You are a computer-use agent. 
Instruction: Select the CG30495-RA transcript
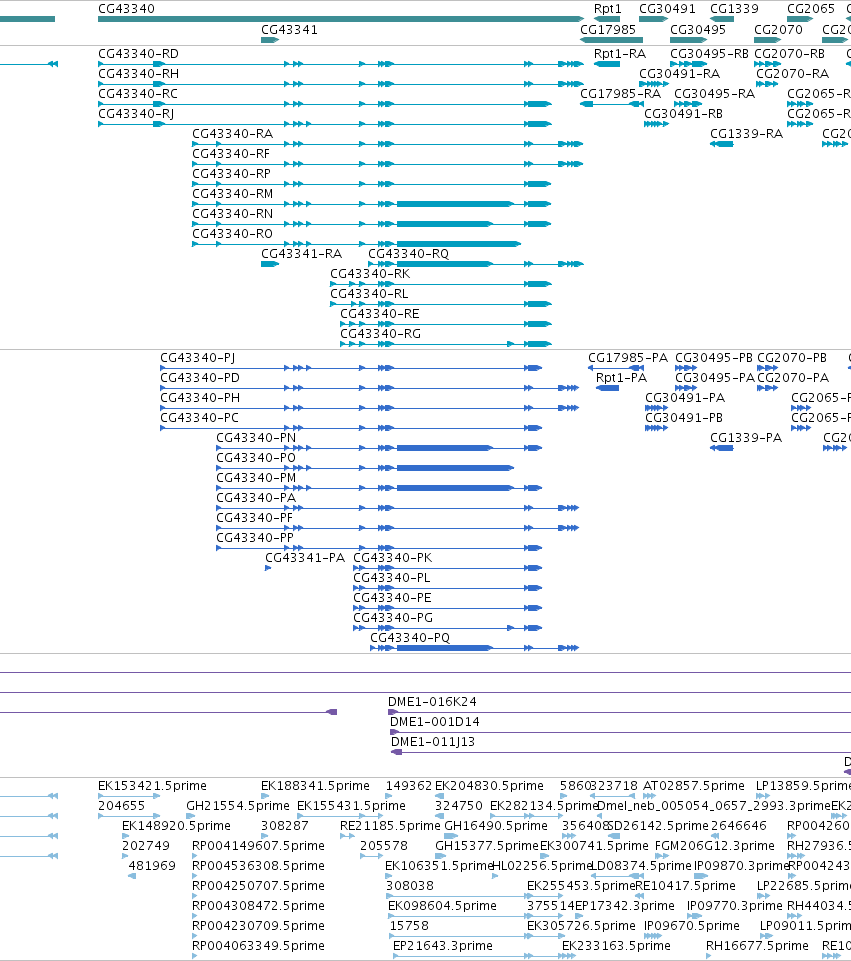714,94
